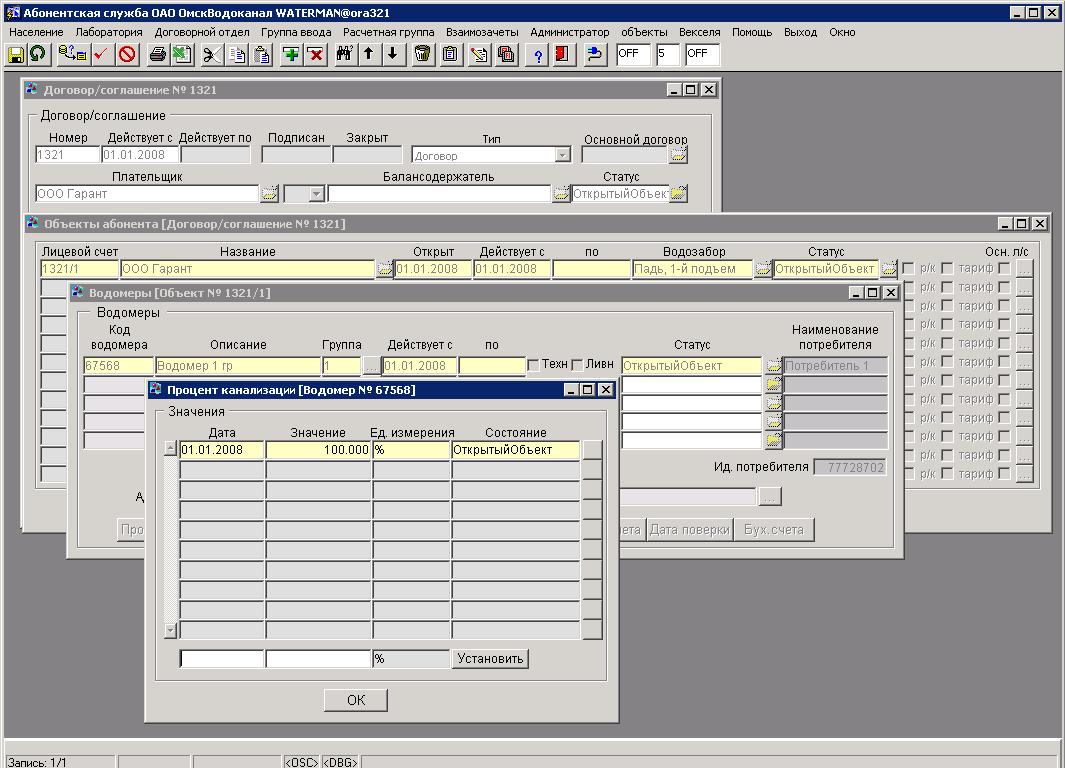
Task: Enable the р/к checkbox in first object row
Action: pos(908,268)
